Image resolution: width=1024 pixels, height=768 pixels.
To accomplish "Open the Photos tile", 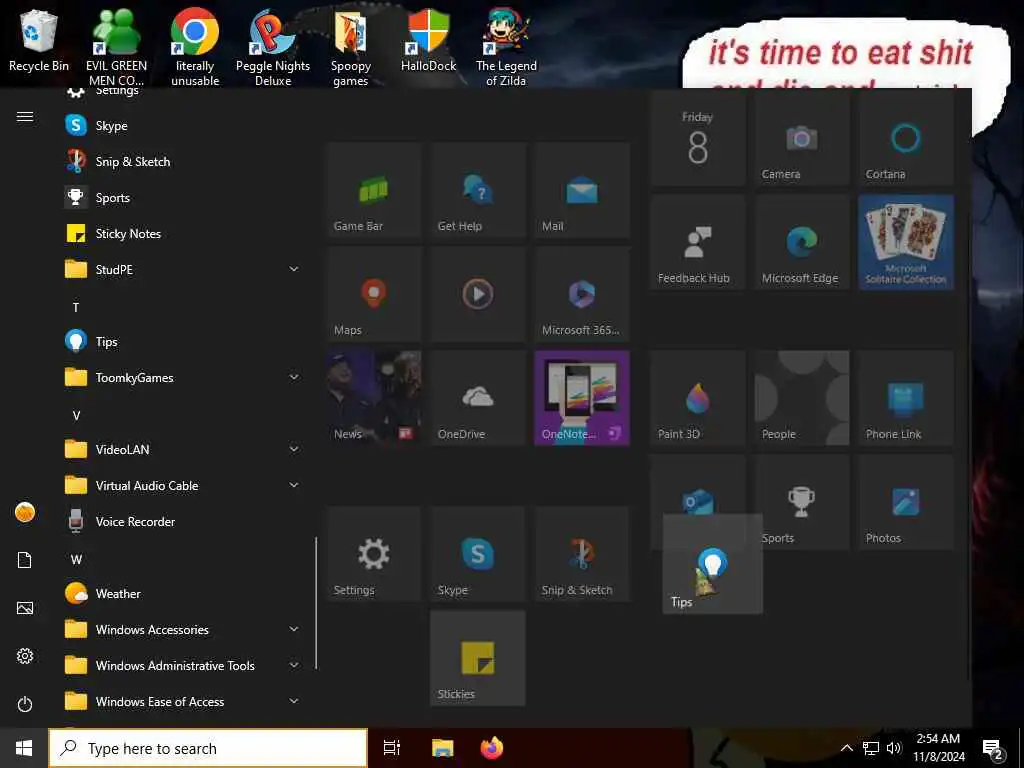I will 906,502.
